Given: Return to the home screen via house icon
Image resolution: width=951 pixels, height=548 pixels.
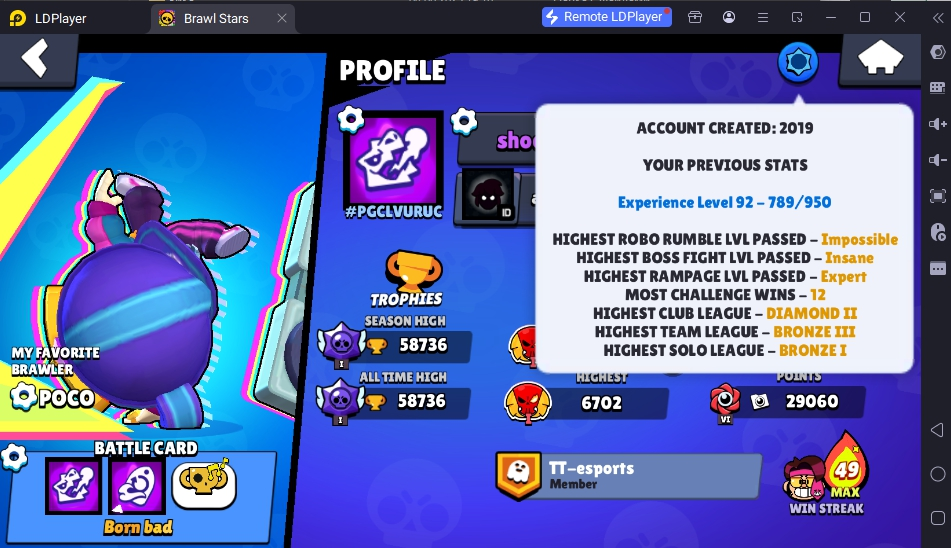Looking at the screenshot, I should tap(880, 59).
